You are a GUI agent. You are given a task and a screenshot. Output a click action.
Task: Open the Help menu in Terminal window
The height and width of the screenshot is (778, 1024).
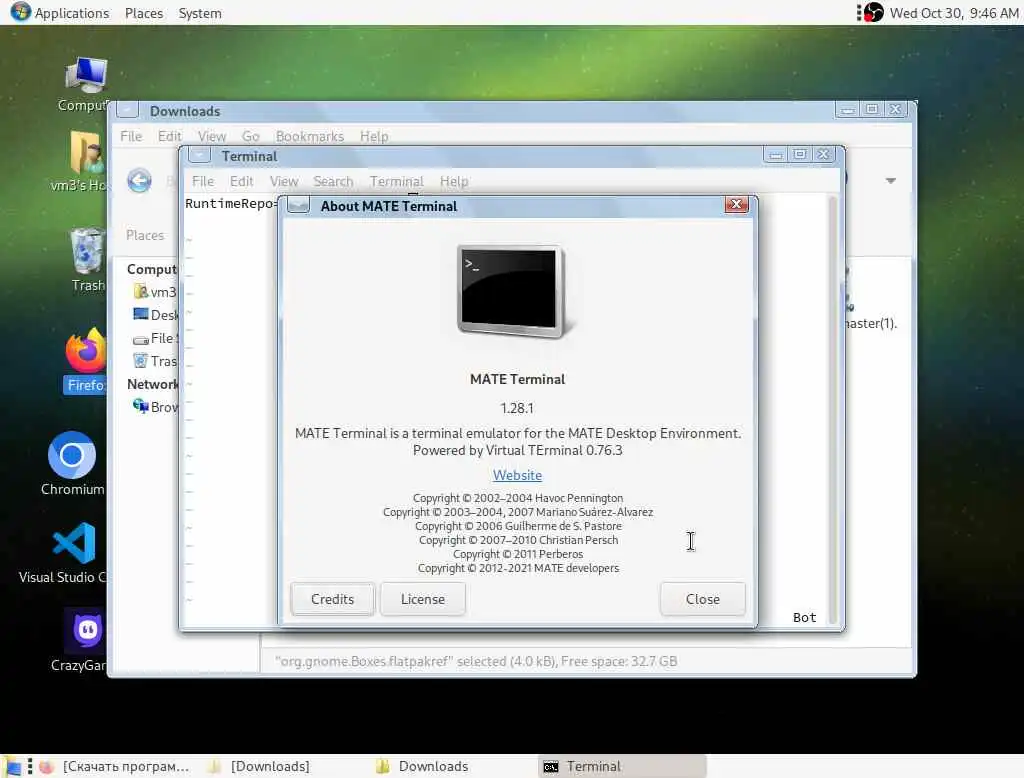(454, 181)
